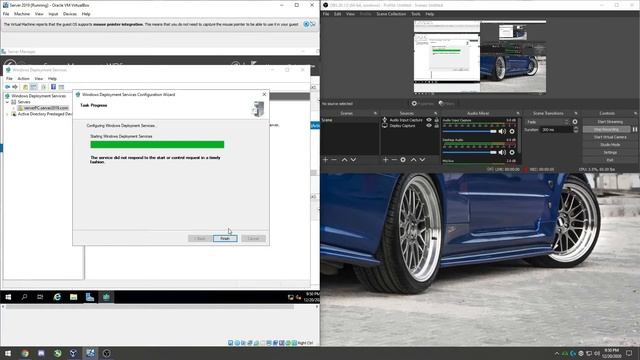Open the Scene Collection menu in OBS
The width and height of the screenshot is (640, 360).
tap(391, 14)
